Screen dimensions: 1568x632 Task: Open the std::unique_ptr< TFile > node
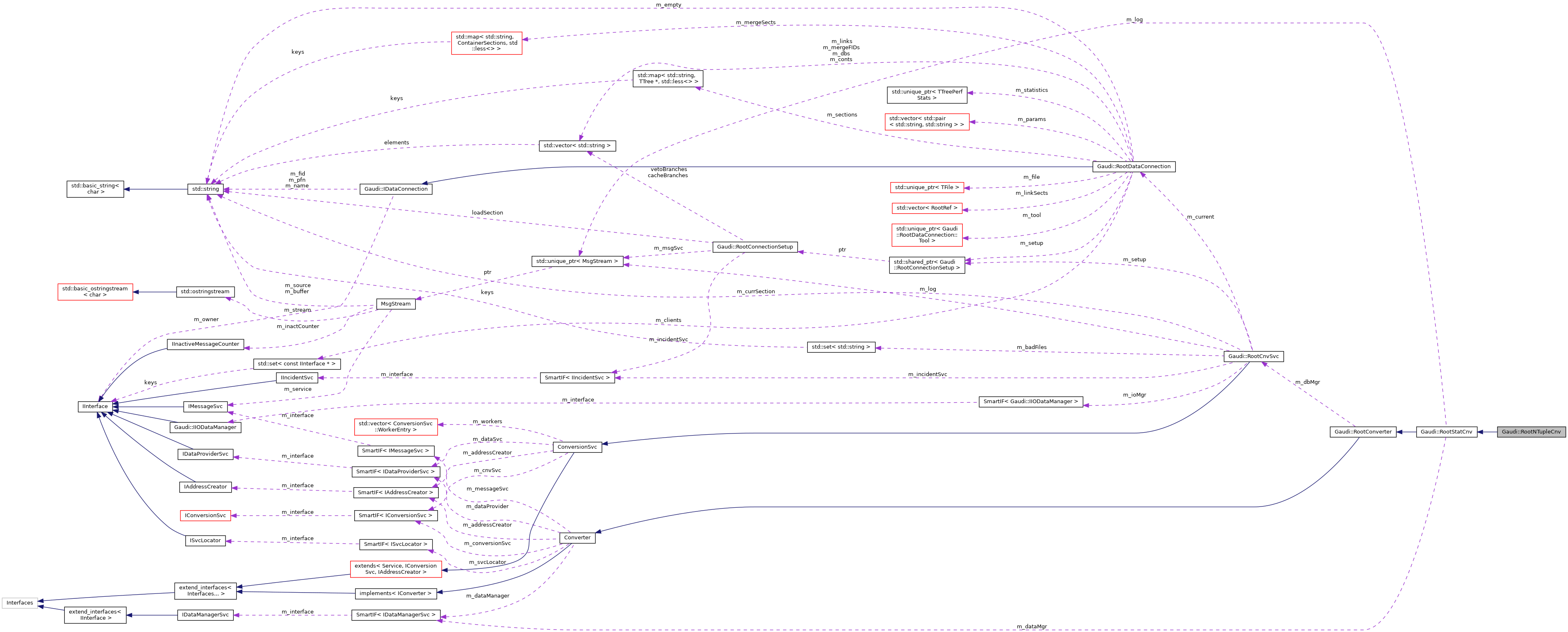926,187
